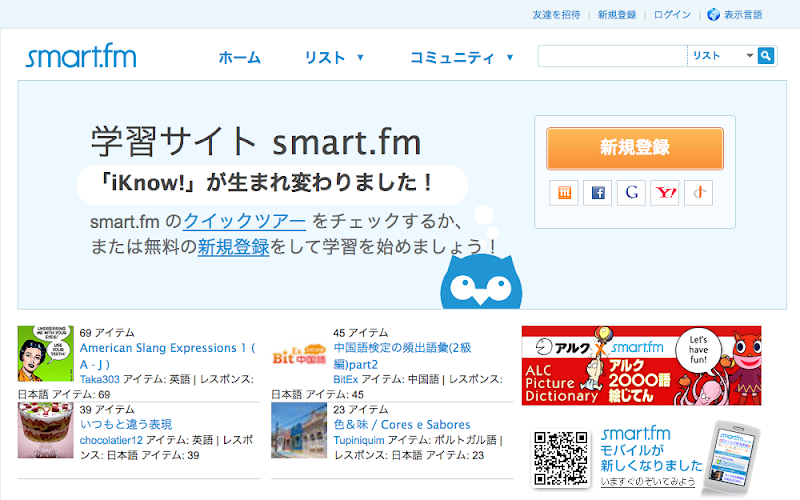Click the 23 アイテム count text

tap(361, 409)
